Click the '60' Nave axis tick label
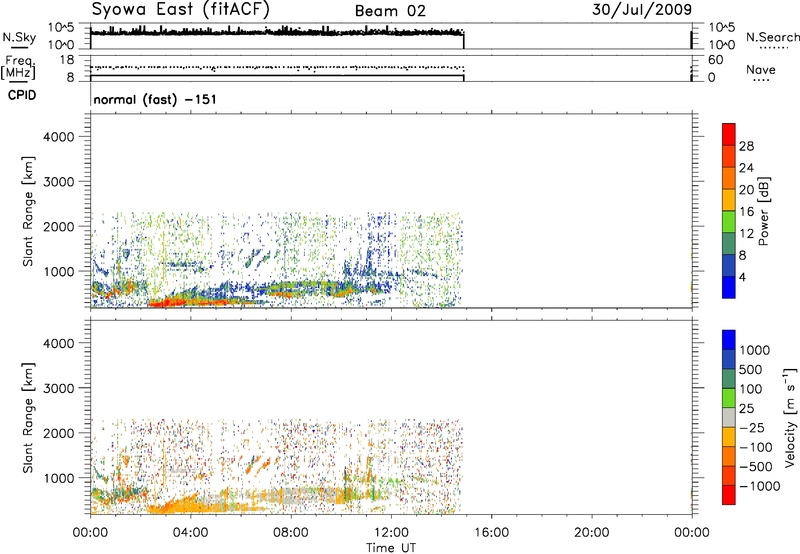Image resolution: width=800 pixels, height=554 pixels. coord(715,60)
